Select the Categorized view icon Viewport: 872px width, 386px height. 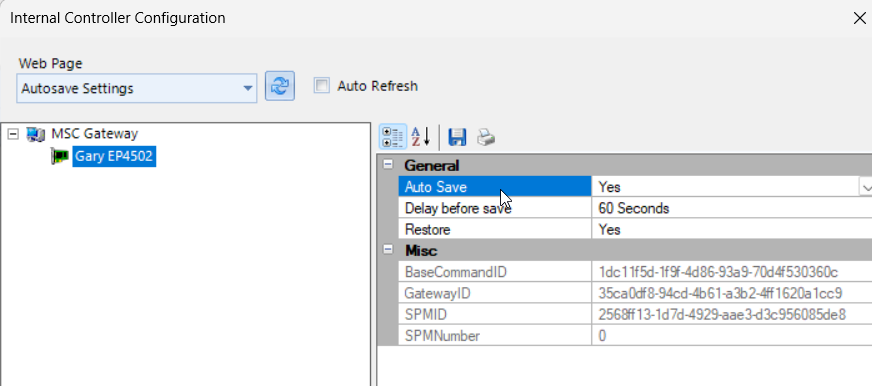pyautogui.click(x=393, y=136)
